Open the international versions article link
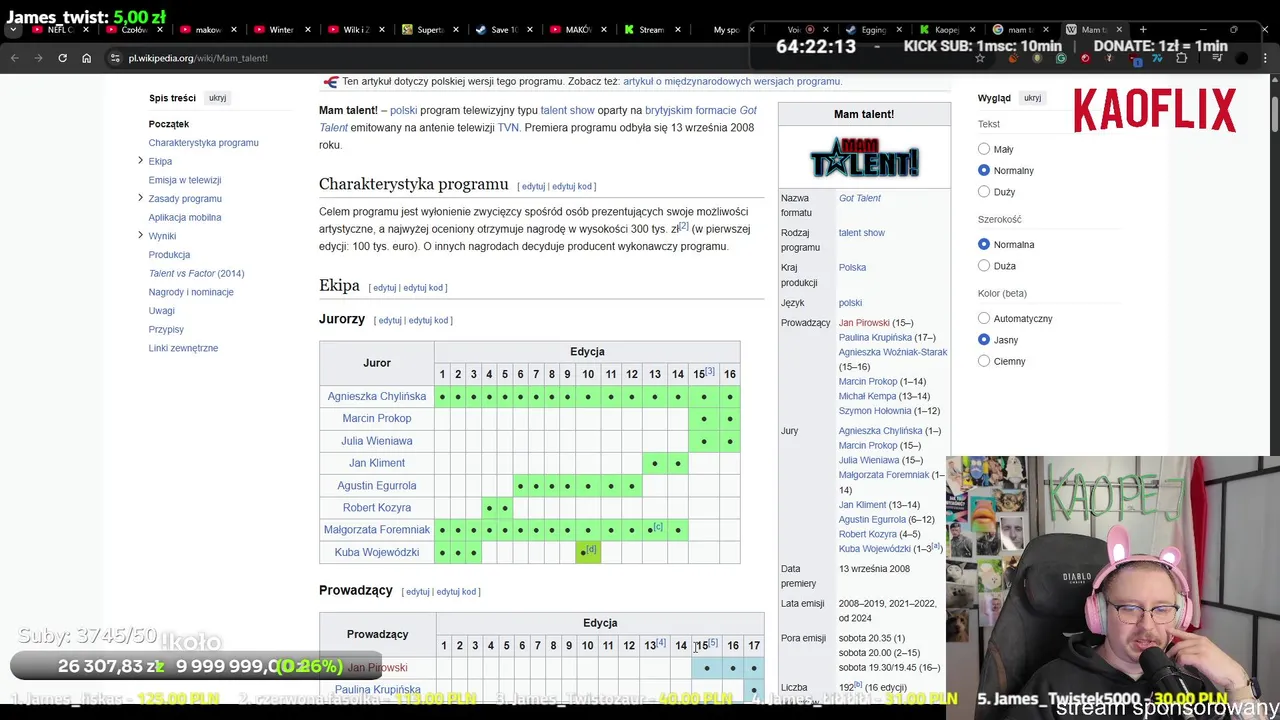The height and width of the screenshot is (720, 1280). coord(732,81)
